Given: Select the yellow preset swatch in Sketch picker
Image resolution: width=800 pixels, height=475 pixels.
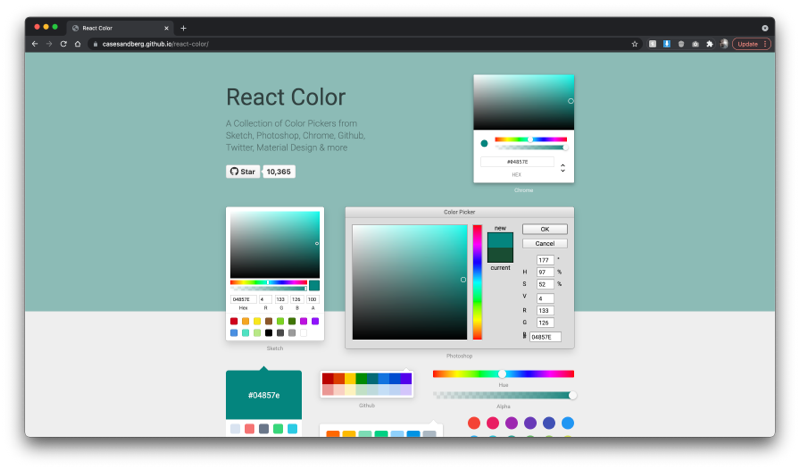Looking at the screenshot, I should pyautogui.click(x=257, y=321).
